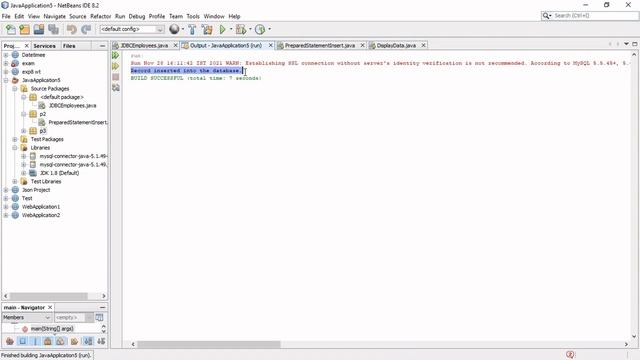The width and height of the screenshot is (640, 360).
Task: Expand the Datetimee project node
Action: point(6,55)
